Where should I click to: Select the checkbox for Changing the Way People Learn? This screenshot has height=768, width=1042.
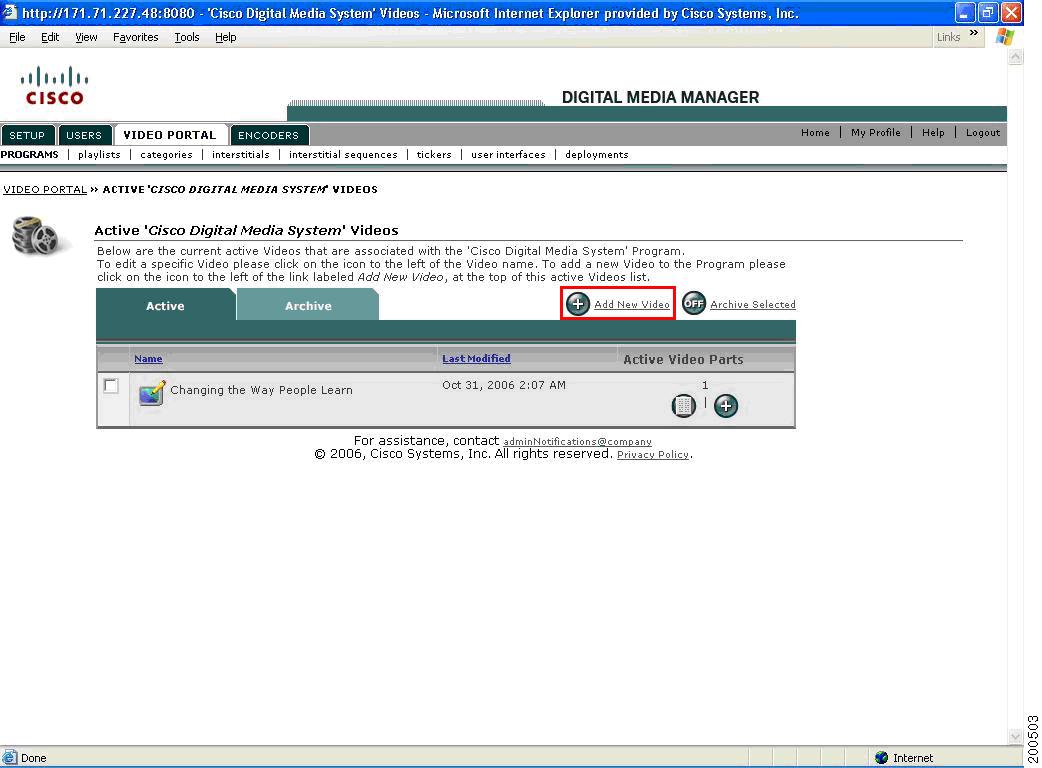[x=111, y=385]
